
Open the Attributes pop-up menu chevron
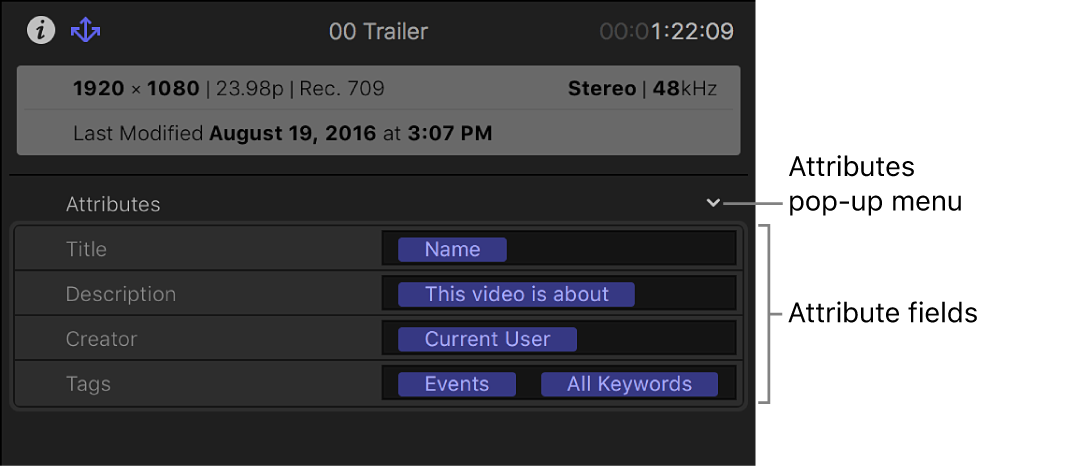click(x=713, y=203)
